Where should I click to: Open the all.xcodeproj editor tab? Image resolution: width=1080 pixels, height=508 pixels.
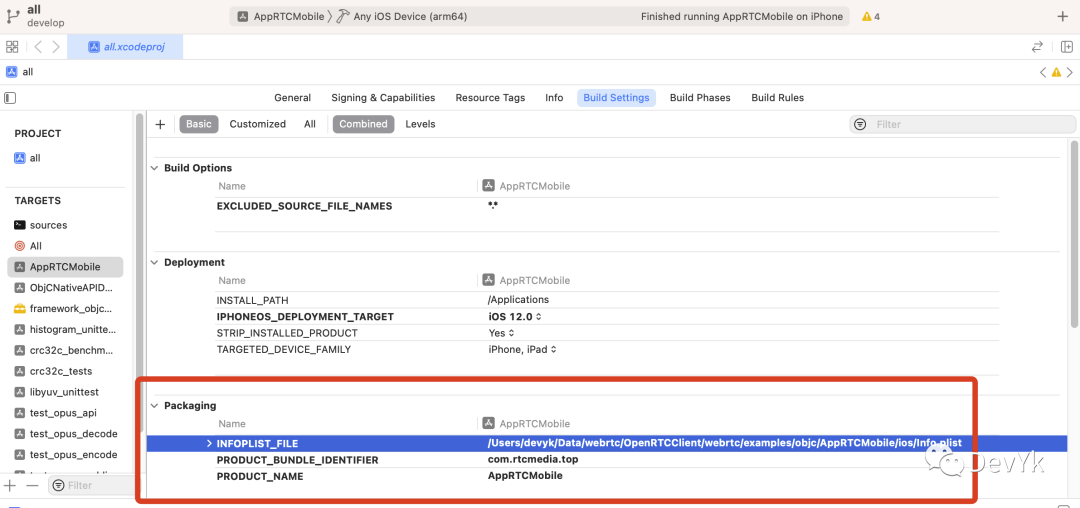click(127, 47)
